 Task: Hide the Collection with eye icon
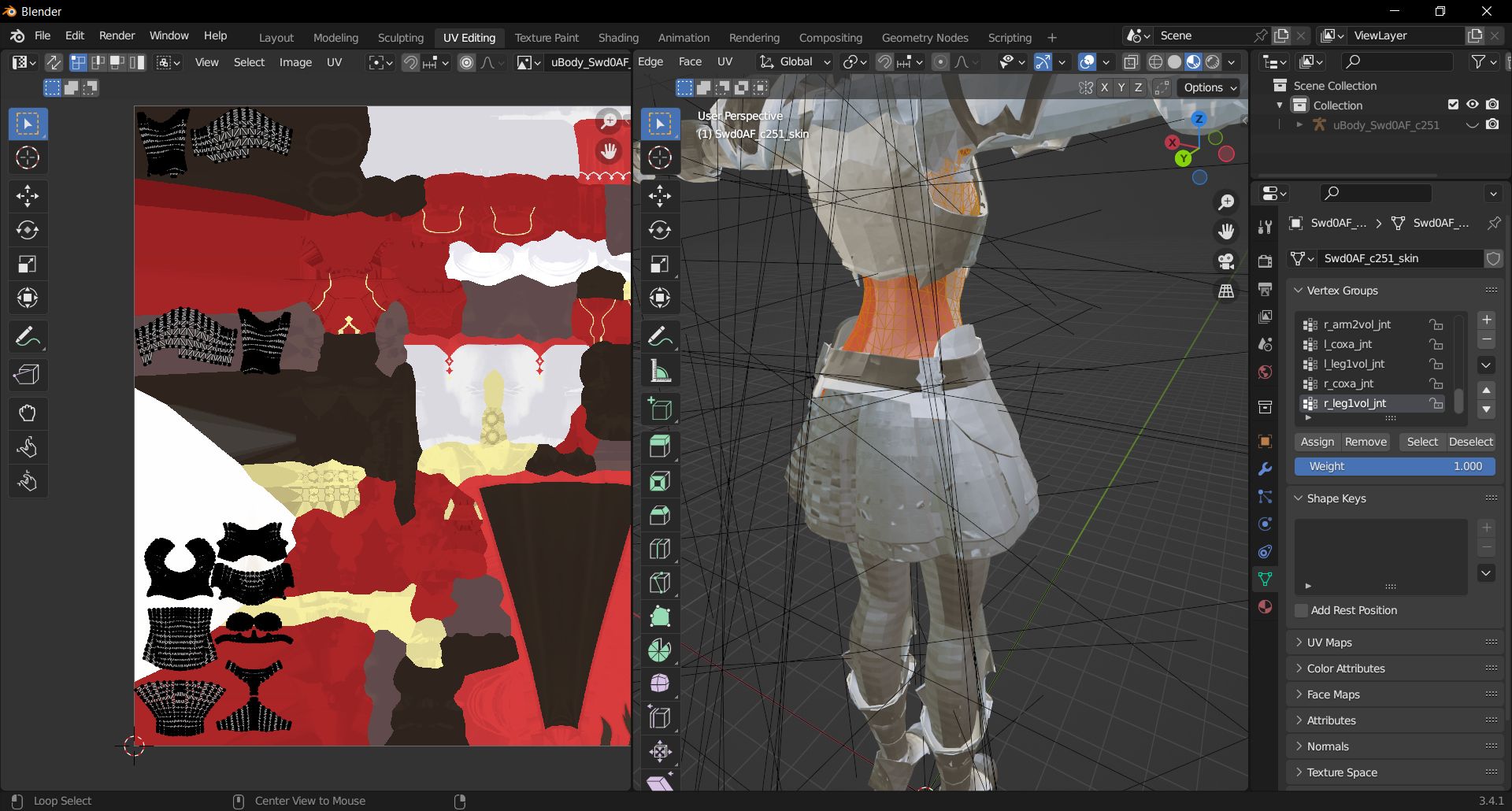pos(1473,105)
